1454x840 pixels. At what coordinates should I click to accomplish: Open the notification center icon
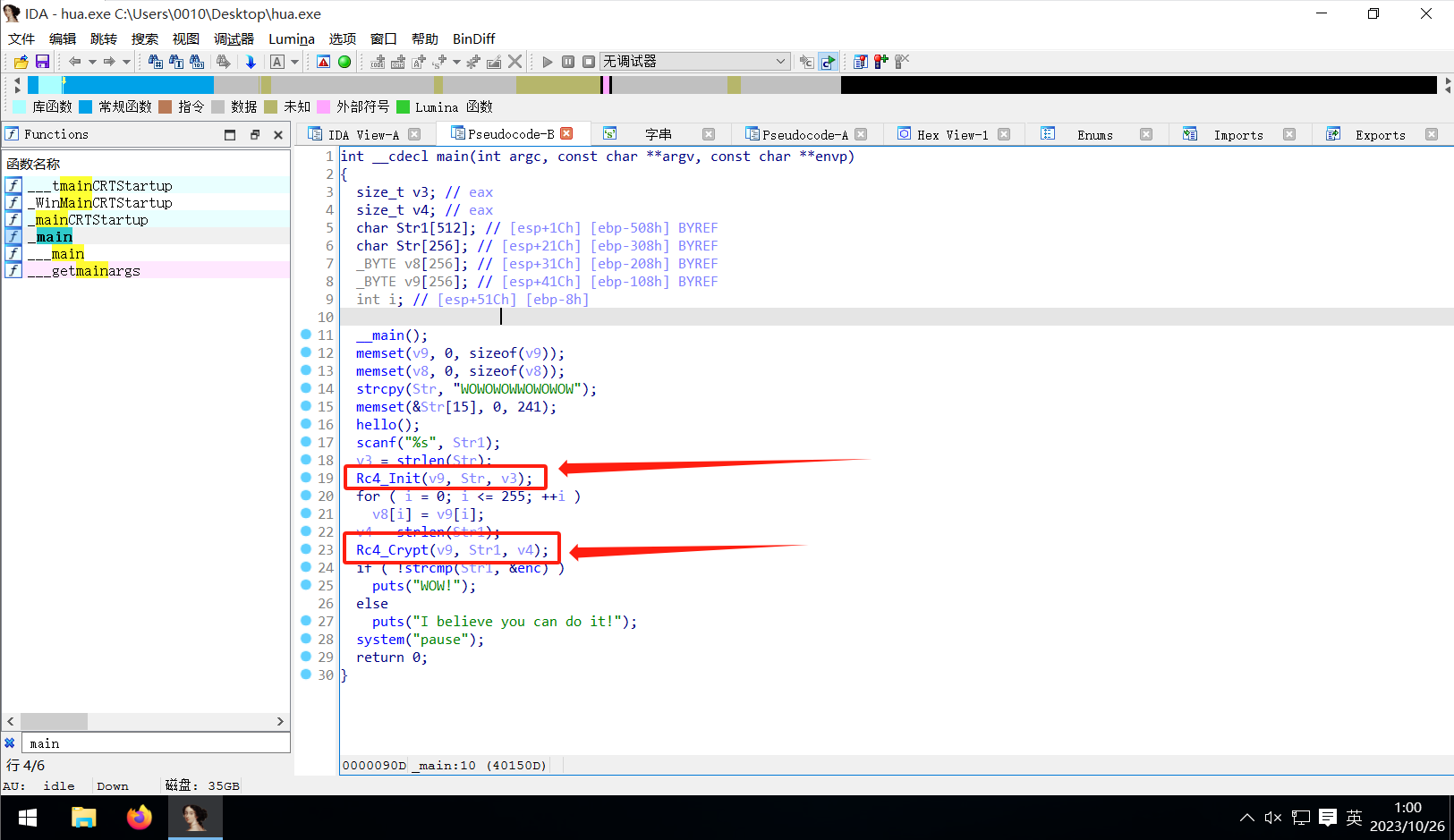1328,818
